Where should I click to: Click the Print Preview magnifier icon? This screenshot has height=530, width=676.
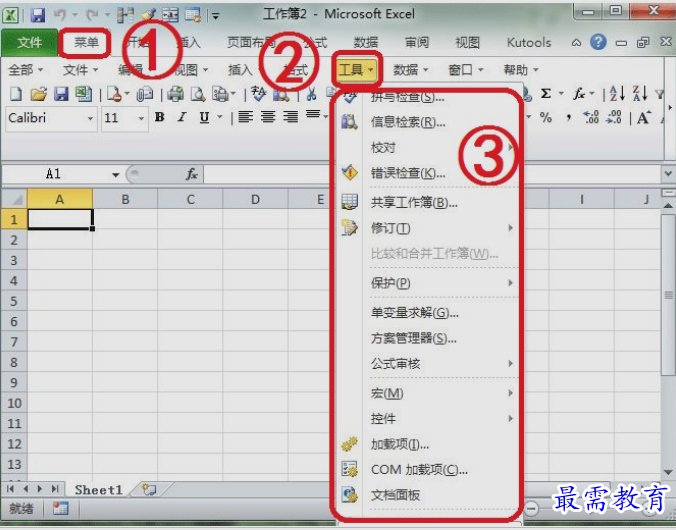198,94
